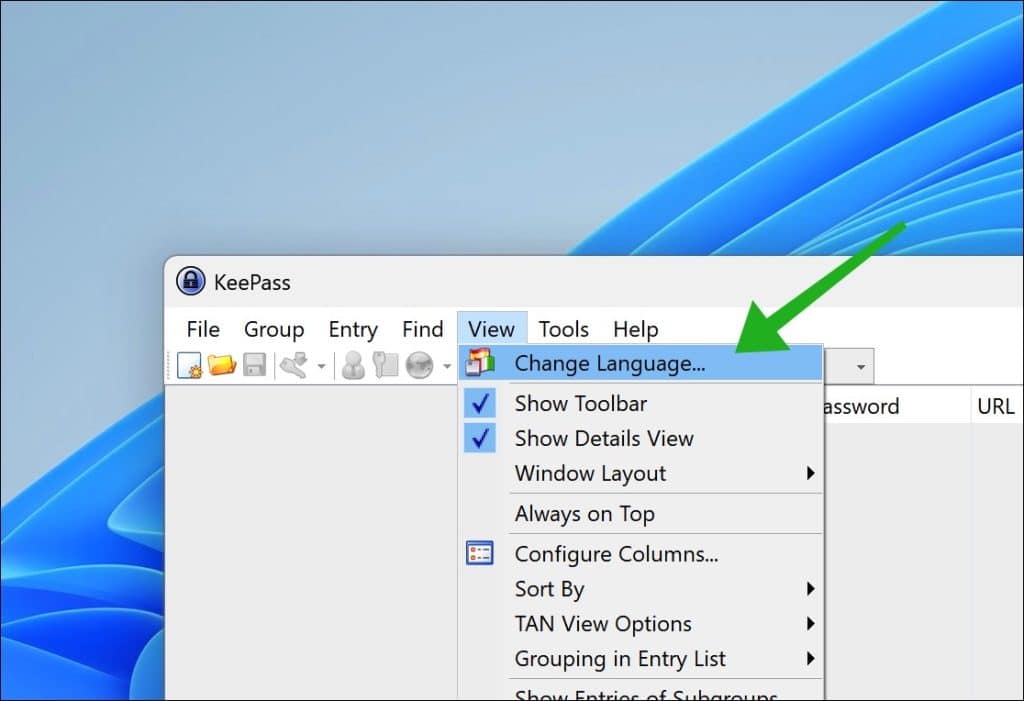Save the database with the floppy disk icon

tap(253, 365)
